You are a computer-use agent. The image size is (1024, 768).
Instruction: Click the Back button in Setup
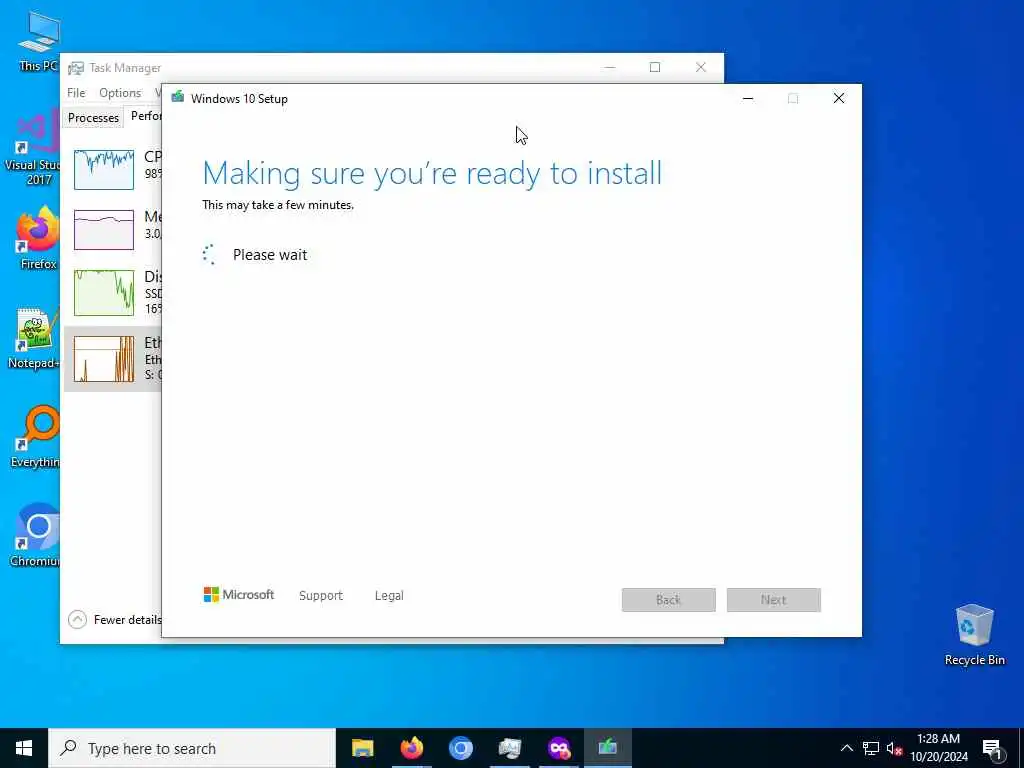click(669, 600)
